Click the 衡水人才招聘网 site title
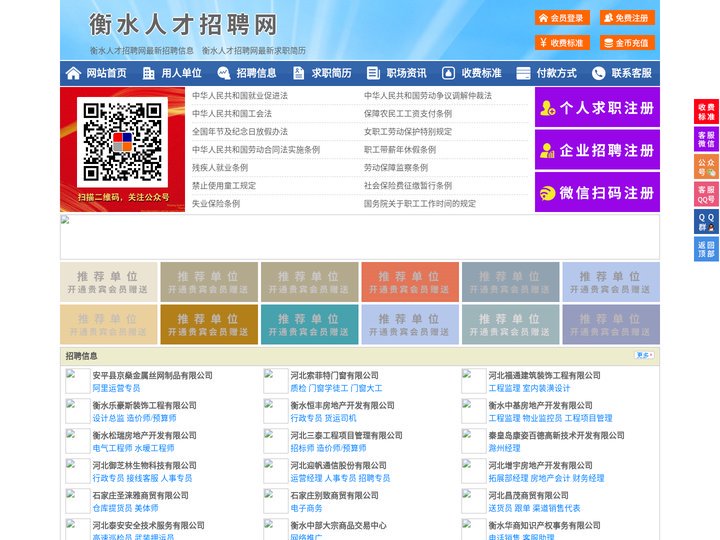The height and width of the screenshot is (540, 720). click(x=184, y=24)
